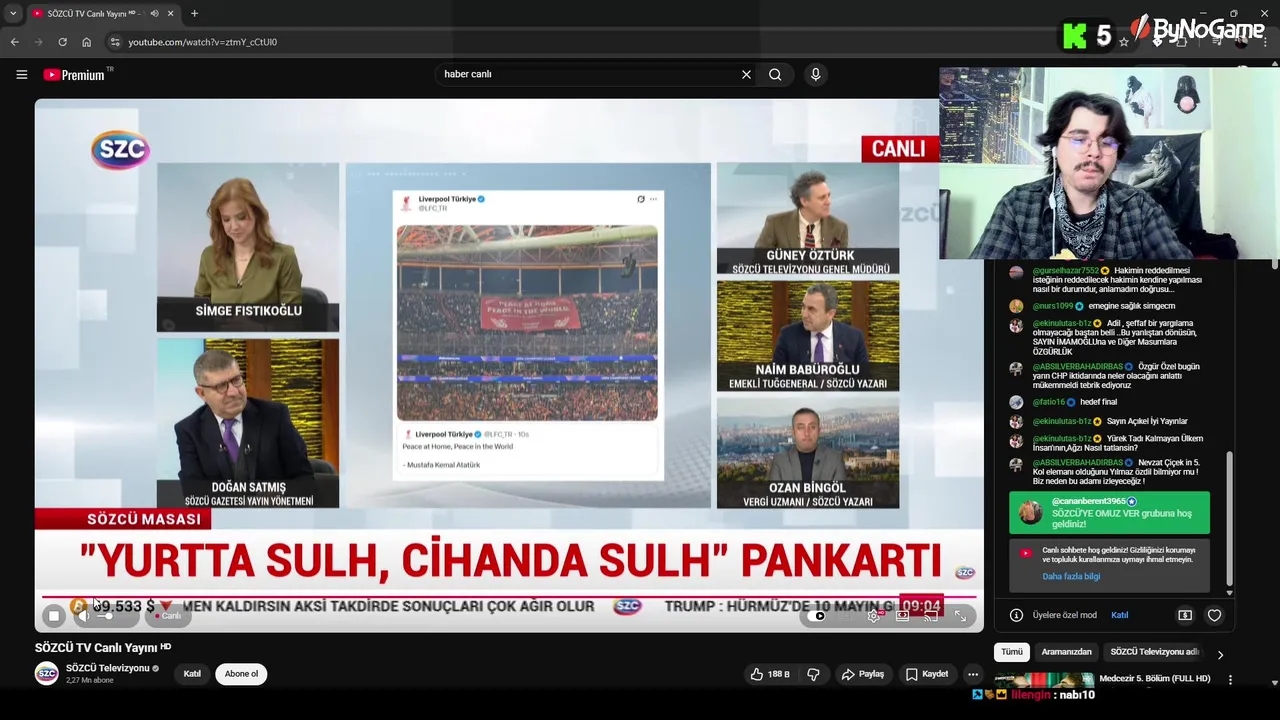Click the blue Katıl link in chat
The height and width of the screenshot is (720, 1280).
tap(1119, 615)
